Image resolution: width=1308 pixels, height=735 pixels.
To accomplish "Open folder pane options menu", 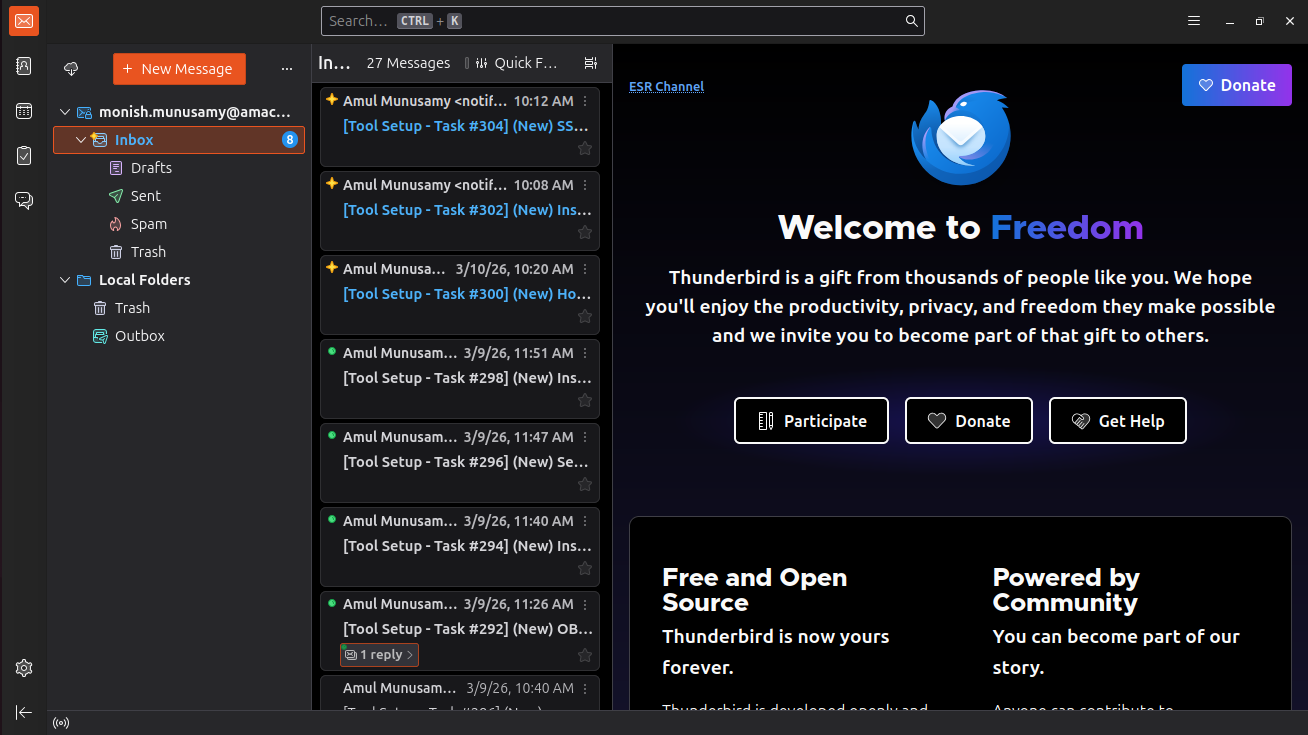I will click(287, 69).
